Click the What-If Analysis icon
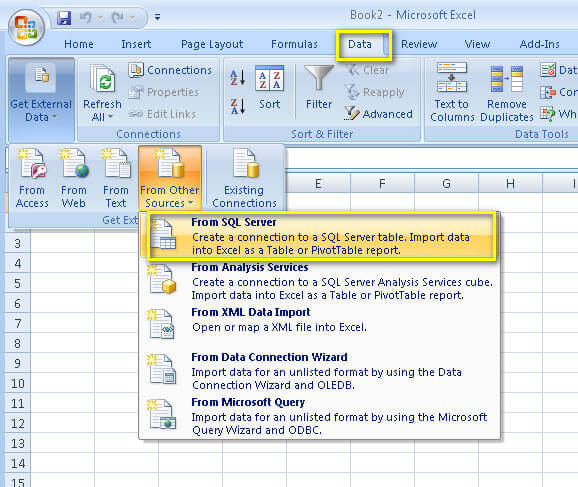The image size is (578, 487). pyautogui.click(x=548, y=114)
